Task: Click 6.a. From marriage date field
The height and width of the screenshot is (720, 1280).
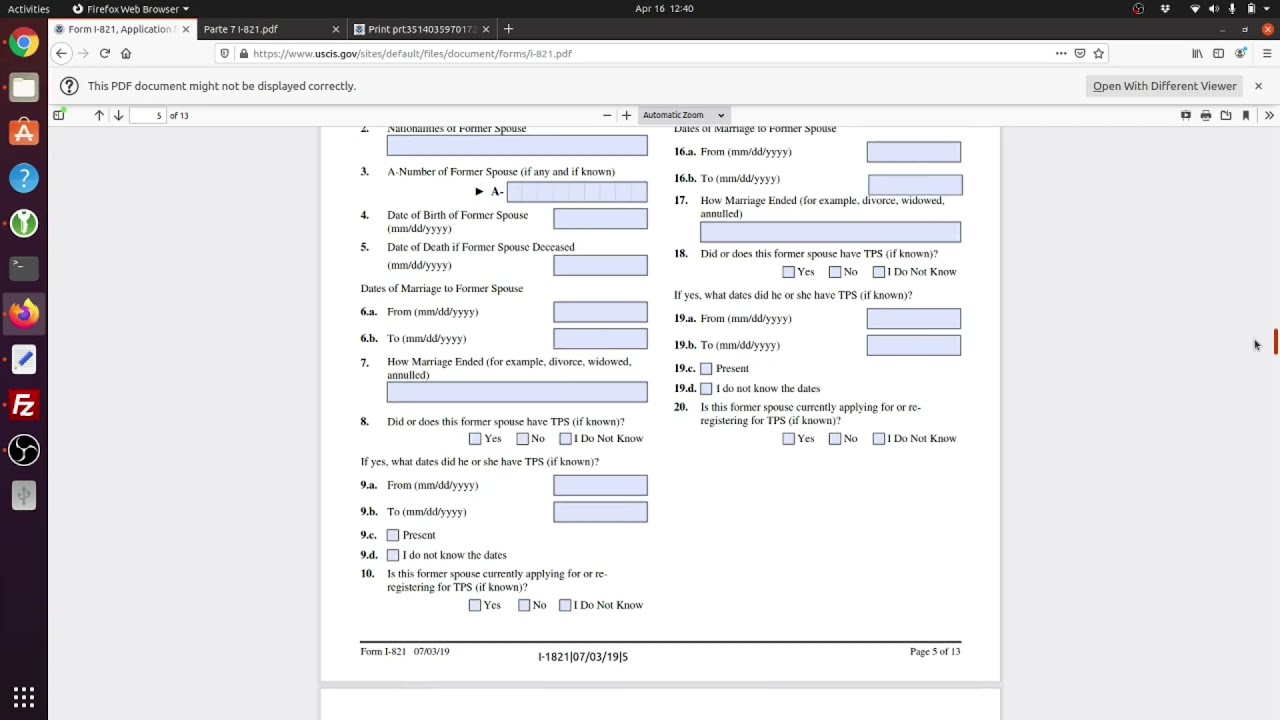Action: point(600,312)
